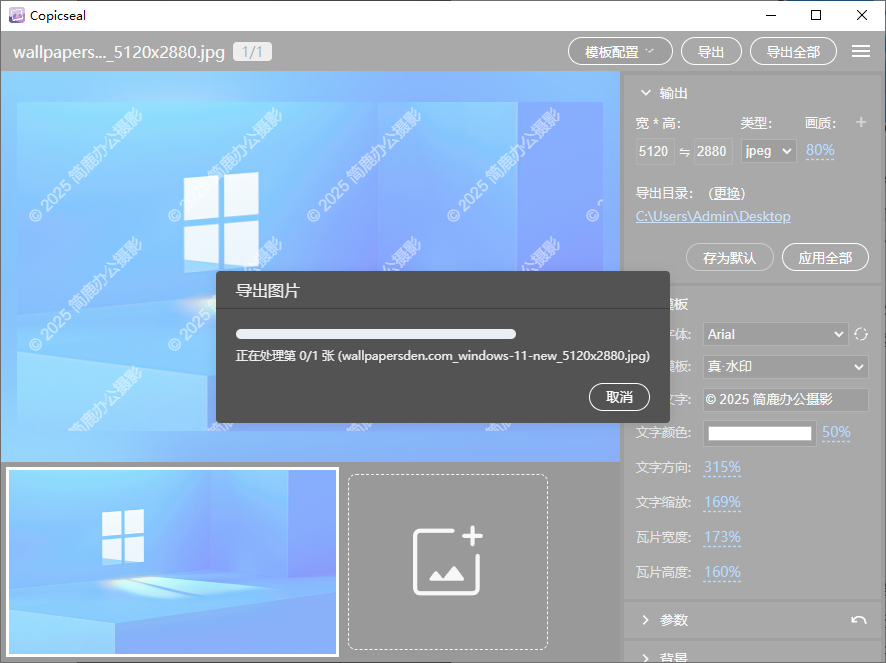Click the 存为默认 button
Image resolution: width=886 pixels, height=663 pixels.
pos(729,258)
